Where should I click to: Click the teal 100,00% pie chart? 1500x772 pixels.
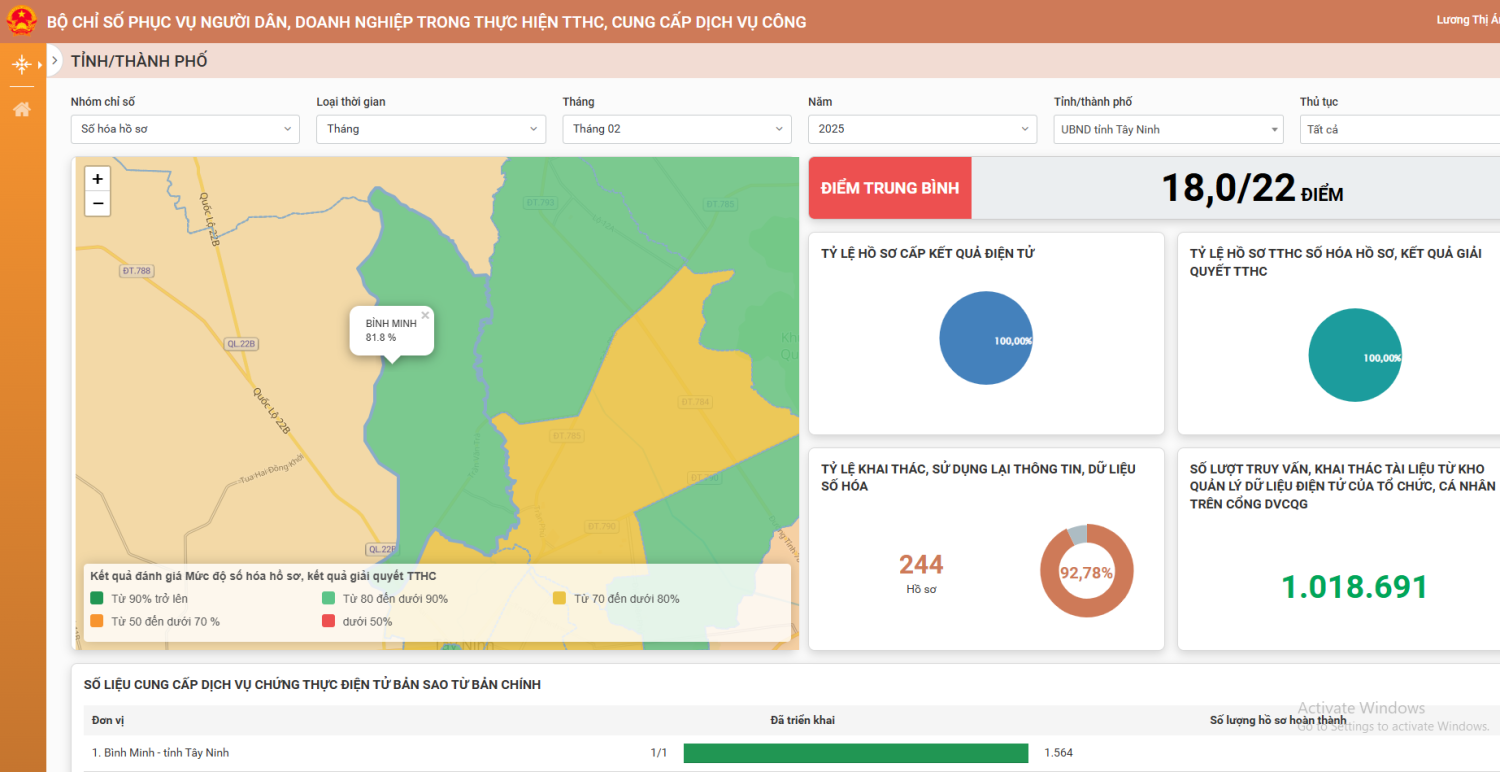click(1355, 355)
